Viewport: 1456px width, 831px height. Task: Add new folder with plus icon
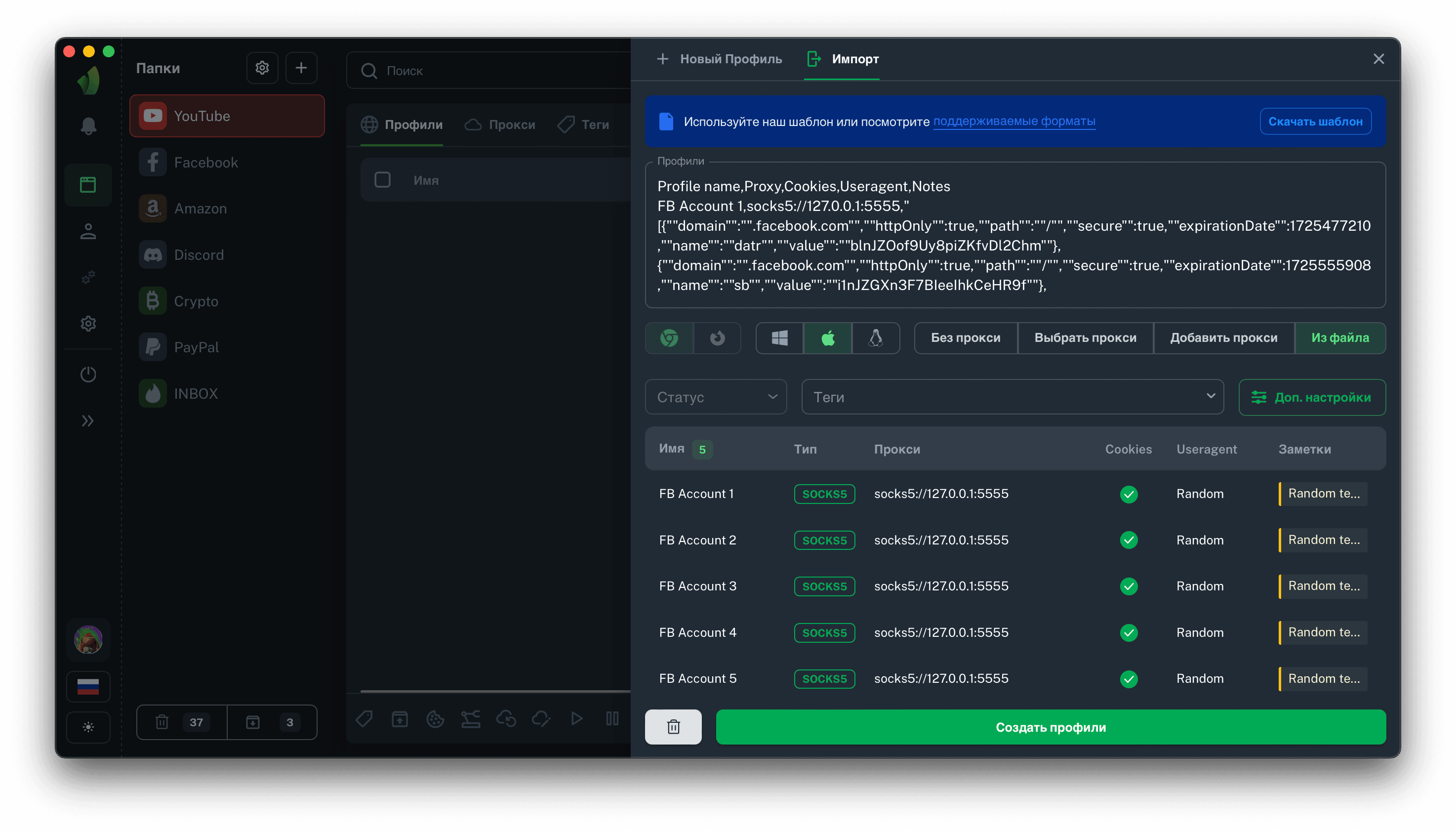click(x=301, y=68)
